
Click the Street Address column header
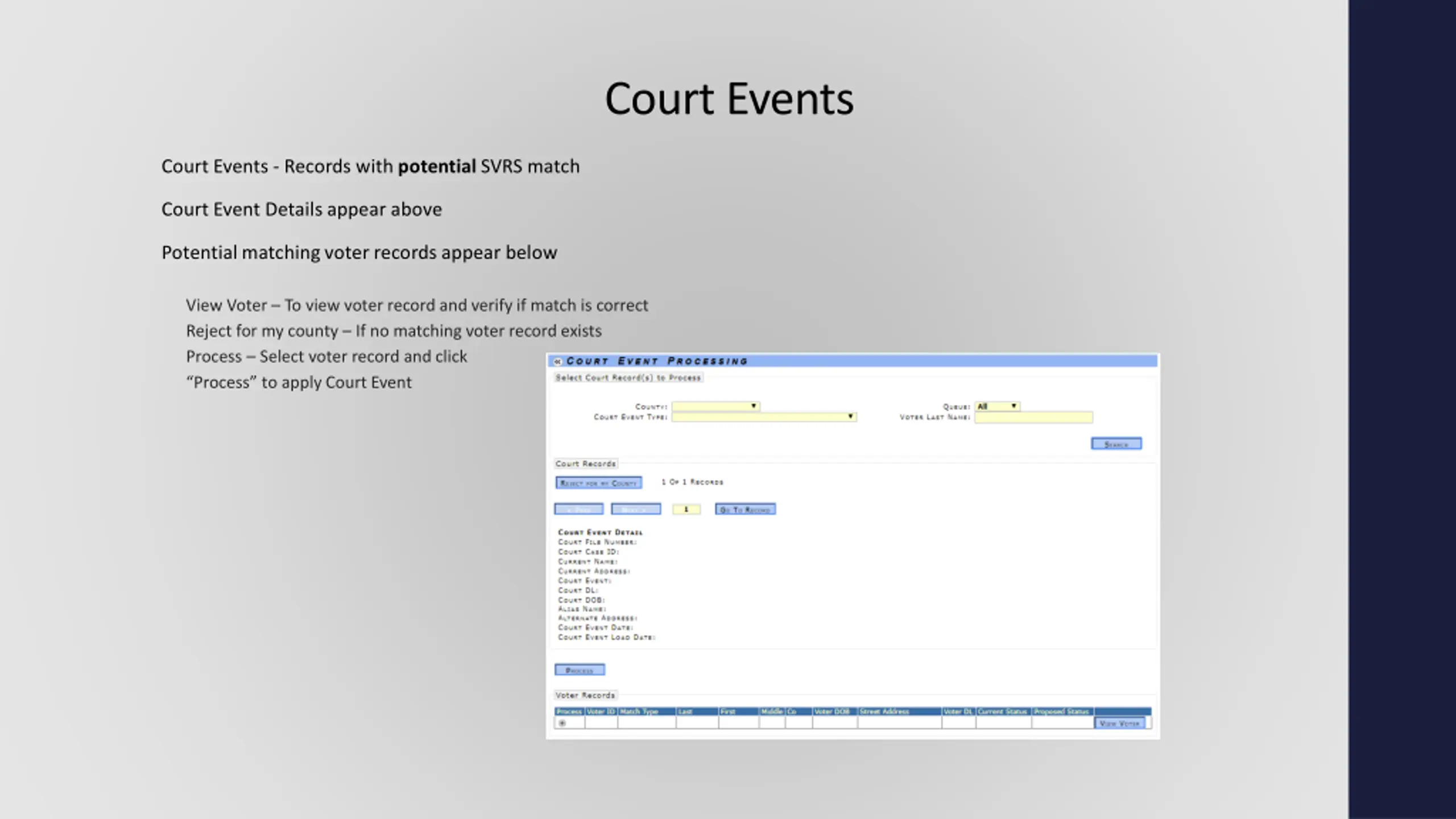899,712
